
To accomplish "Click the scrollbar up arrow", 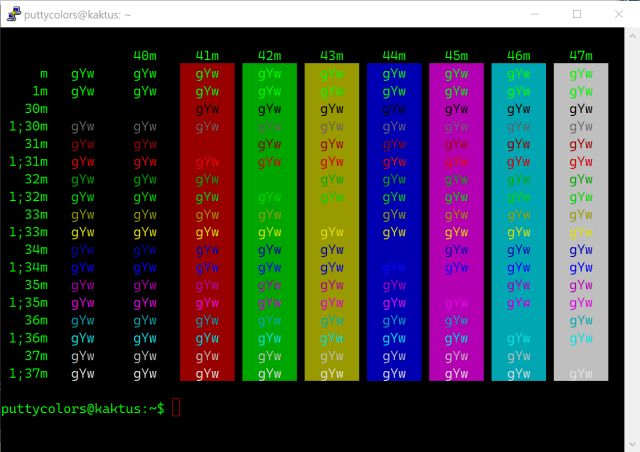I will [x=632, y=35].
